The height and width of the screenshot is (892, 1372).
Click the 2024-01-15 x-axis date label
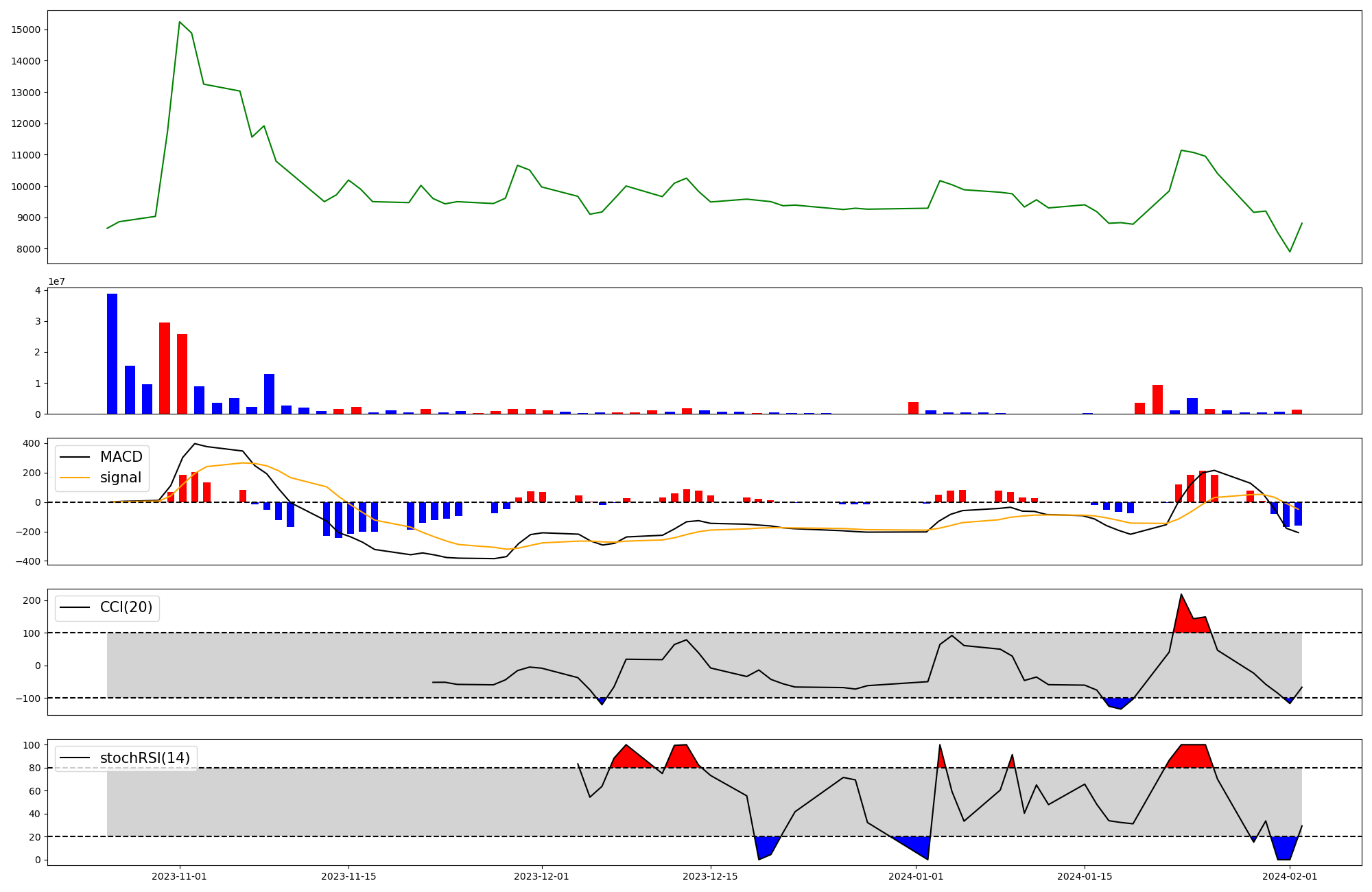point(1085,876)
